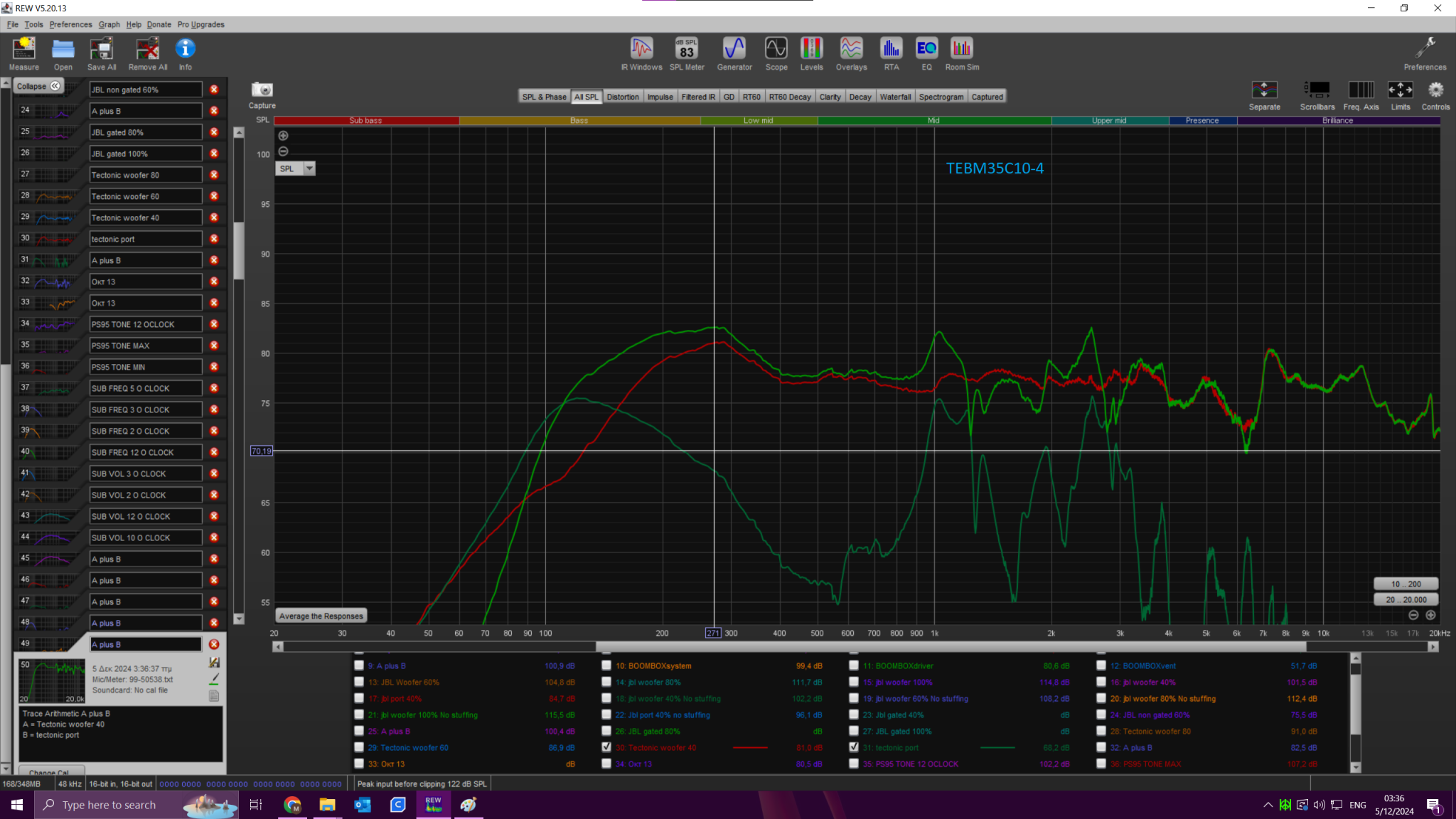Toggle graph Scrollbars icon

tap(1317, 90)
